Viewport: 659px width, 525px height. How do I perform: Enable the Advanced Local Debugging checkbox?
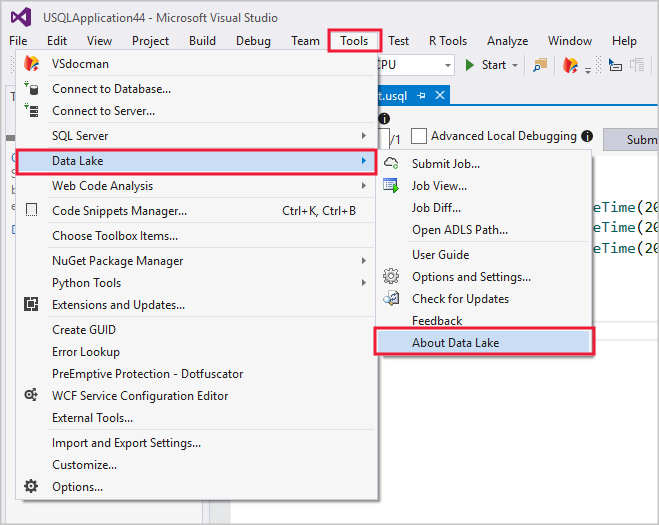coord(419,136)
